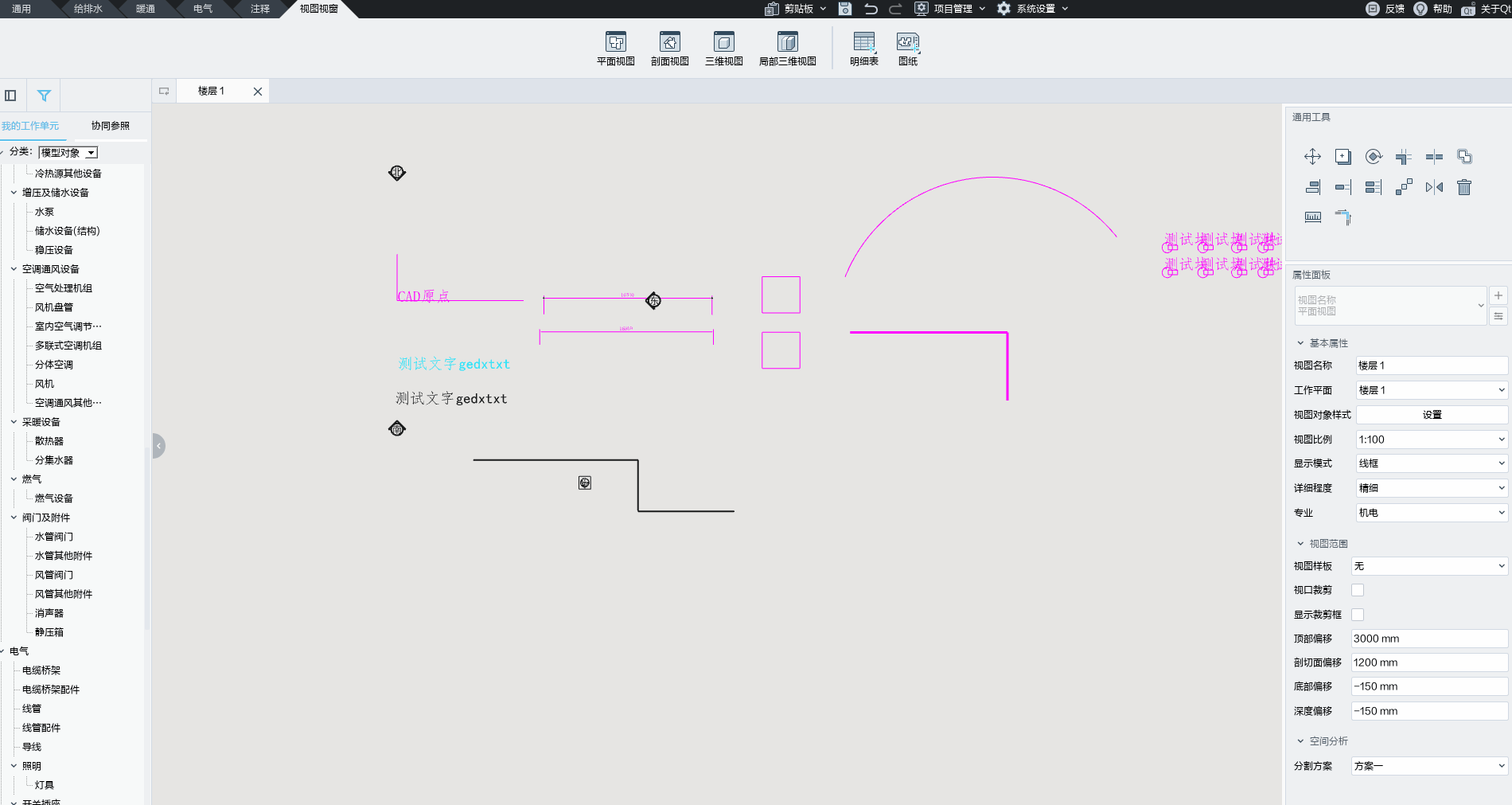Select the Measure ruler tool
1512x805 pixels.
(1312, 217)
